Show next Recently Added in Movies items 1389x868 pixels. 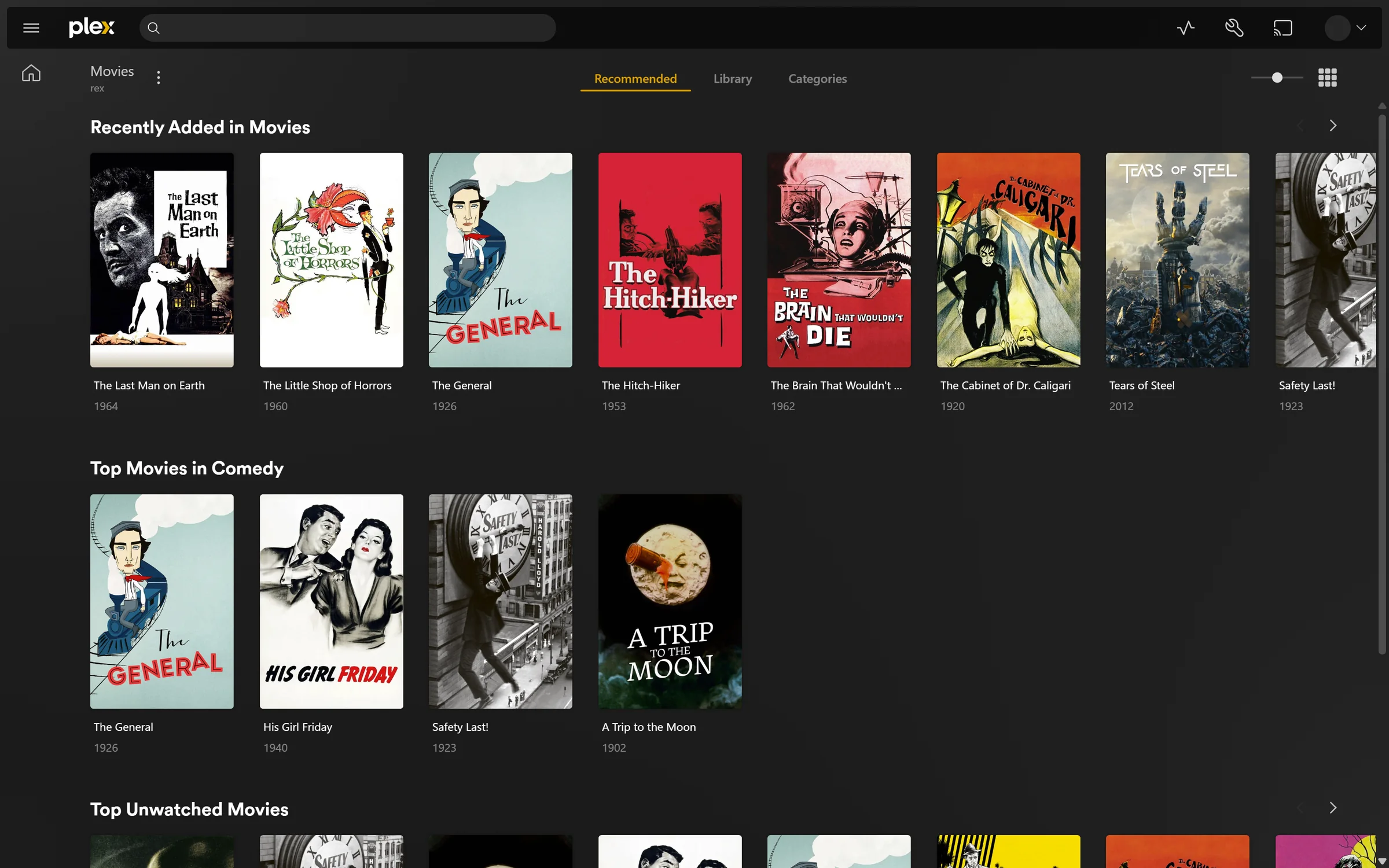tap(1333, 126)
